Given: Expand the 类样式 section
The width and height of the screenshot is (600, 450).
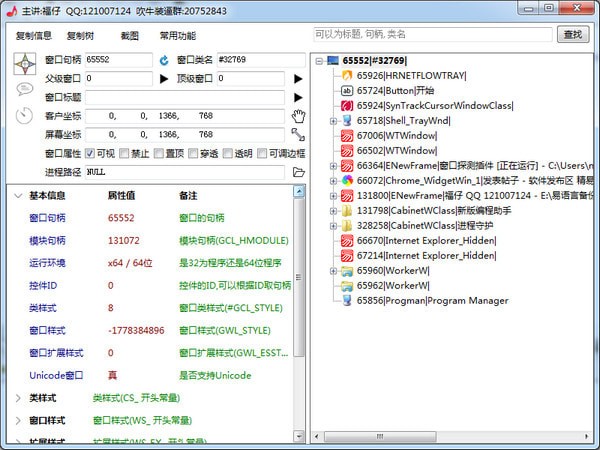Looking at the screenshot, I should tap(18, 398).
